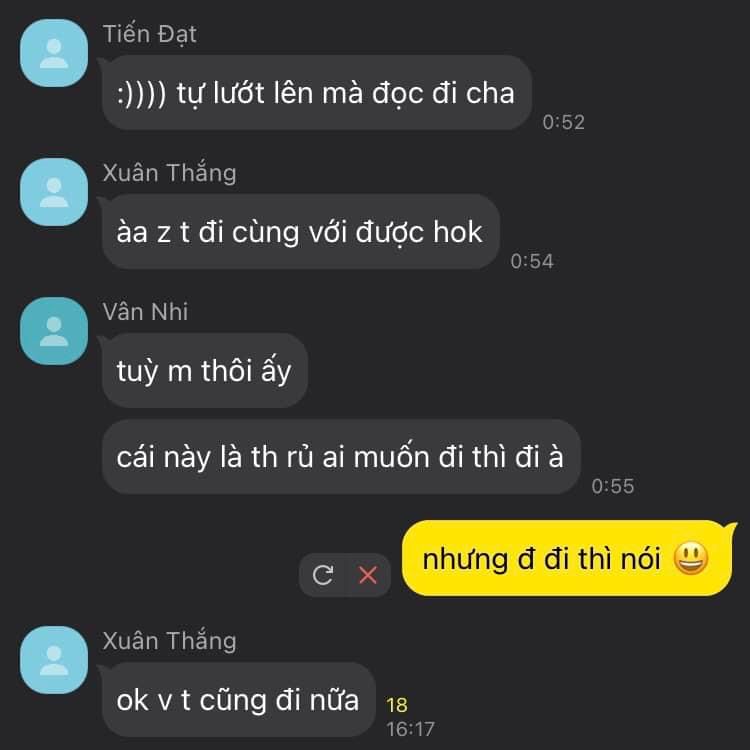Click the Xuân Thắng name above the last message
750x750 pixels.
pyautogui.click(x=170, y=641)
